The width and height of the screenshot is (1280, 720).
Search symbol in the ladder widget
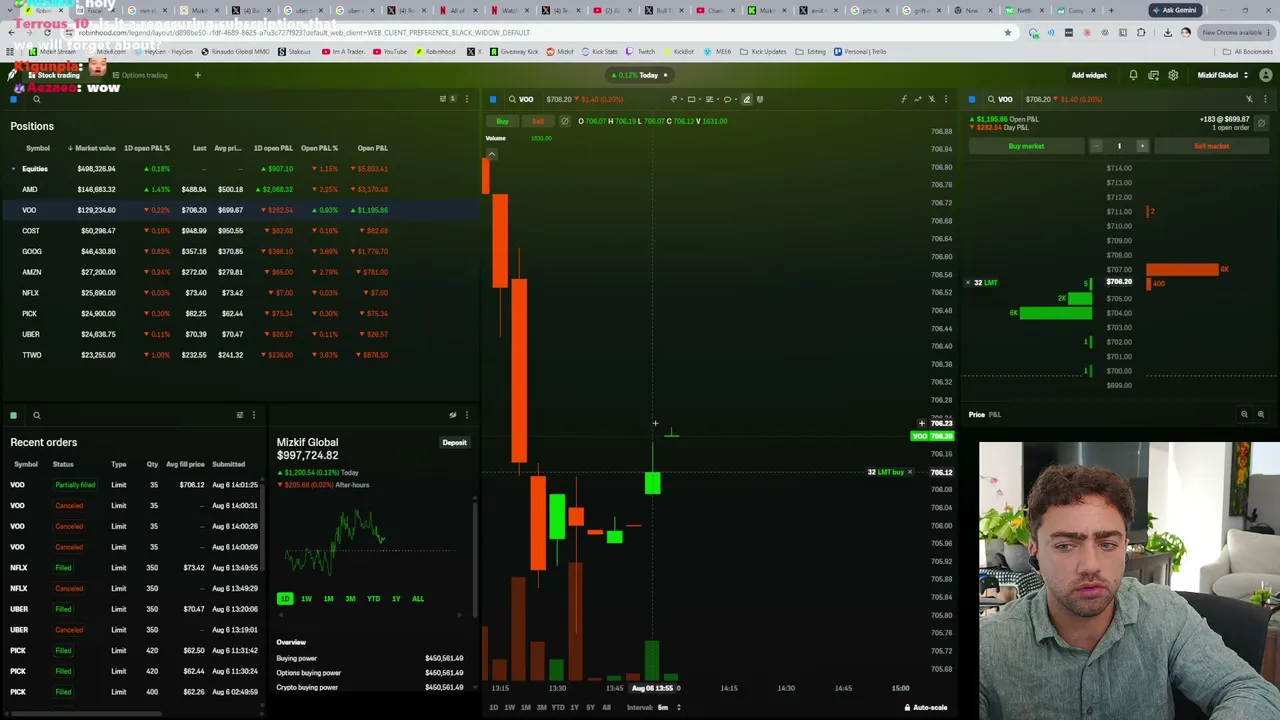(x=991, y=99)
